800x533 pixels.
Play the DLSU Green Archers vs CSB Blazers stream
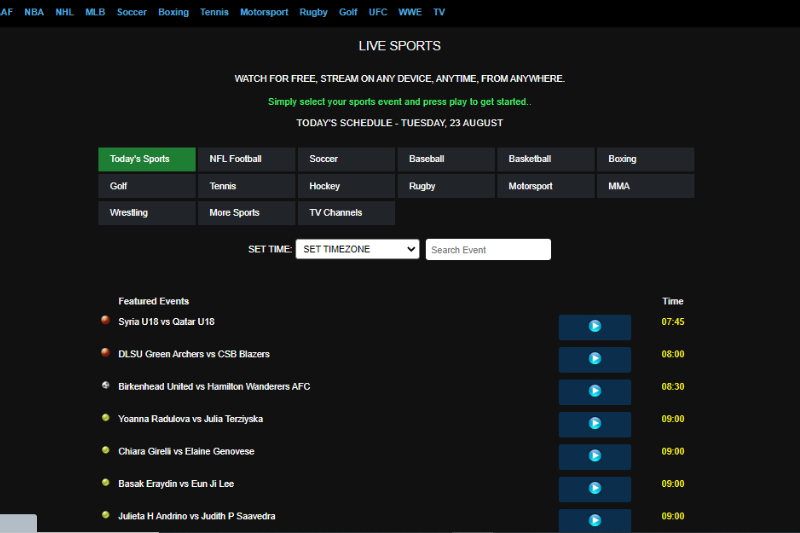[x=595, y=359]
